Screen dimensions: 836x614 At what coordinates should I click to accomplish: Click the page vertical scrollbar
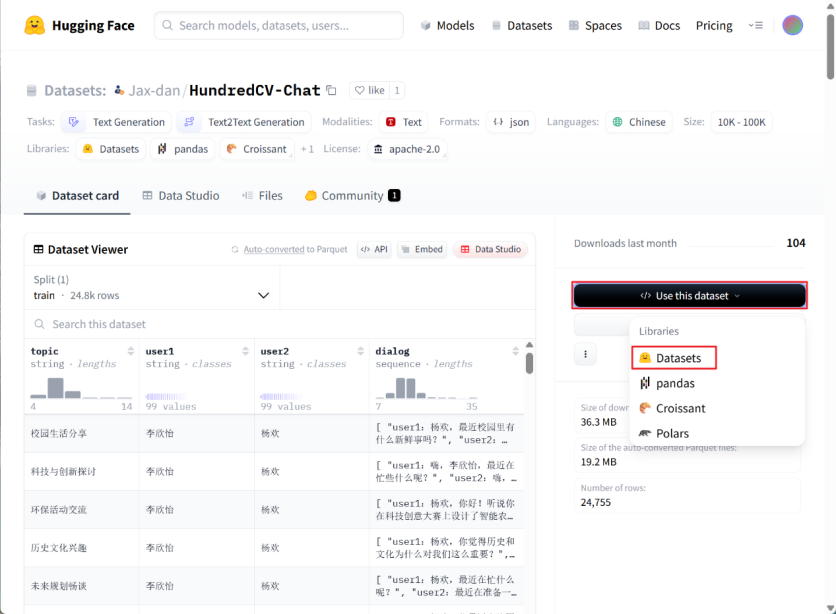pyautogui.click(x=830, y=48)
